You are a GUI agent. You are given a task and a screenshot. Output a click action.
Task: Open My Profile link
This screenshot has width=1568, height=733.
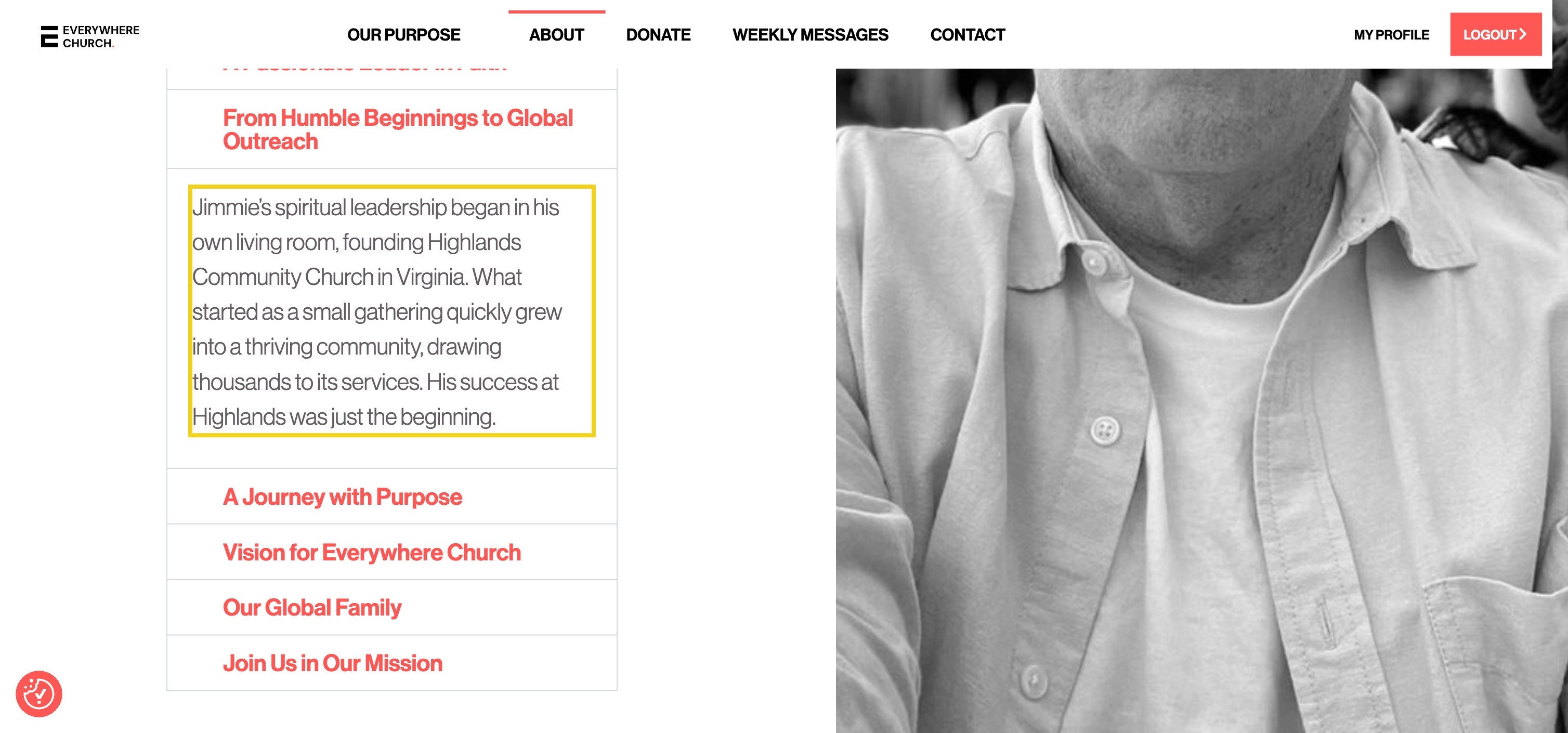coord(1391,35)
